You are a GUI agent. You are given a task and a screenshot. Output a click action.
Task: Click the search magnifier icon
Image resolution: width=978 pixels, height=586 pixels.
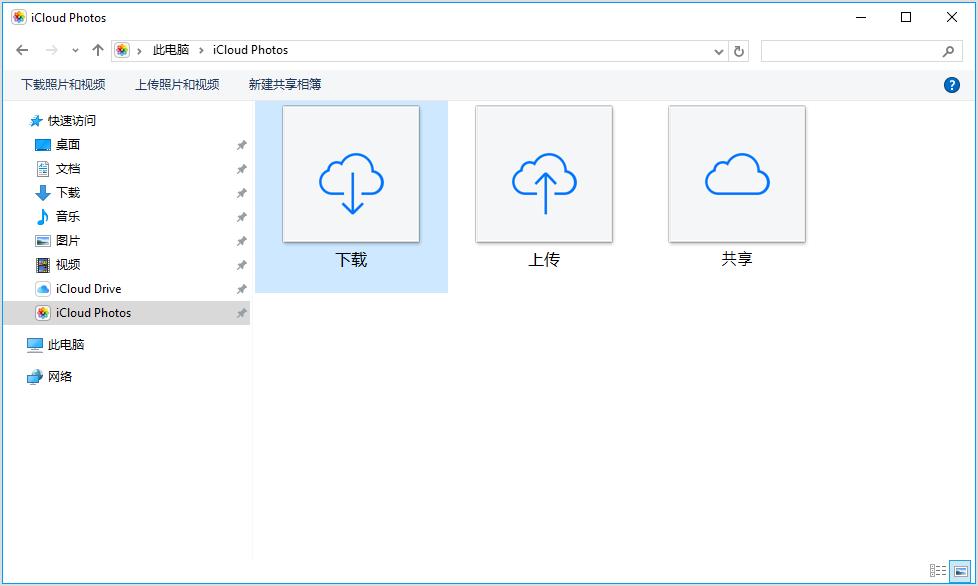948,50
